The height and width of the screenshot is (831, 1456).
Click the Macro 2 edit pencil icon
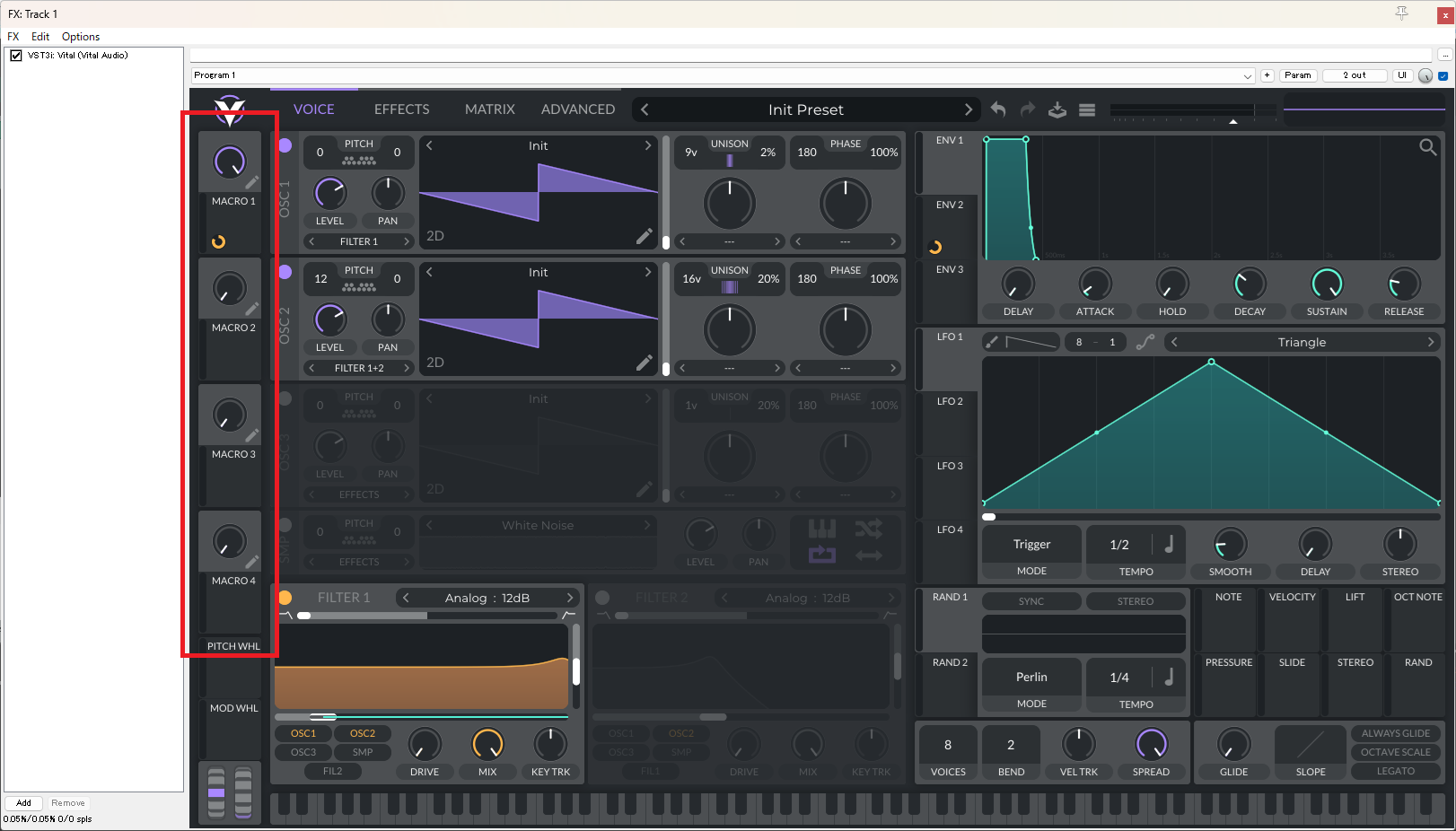coord(252,309)
